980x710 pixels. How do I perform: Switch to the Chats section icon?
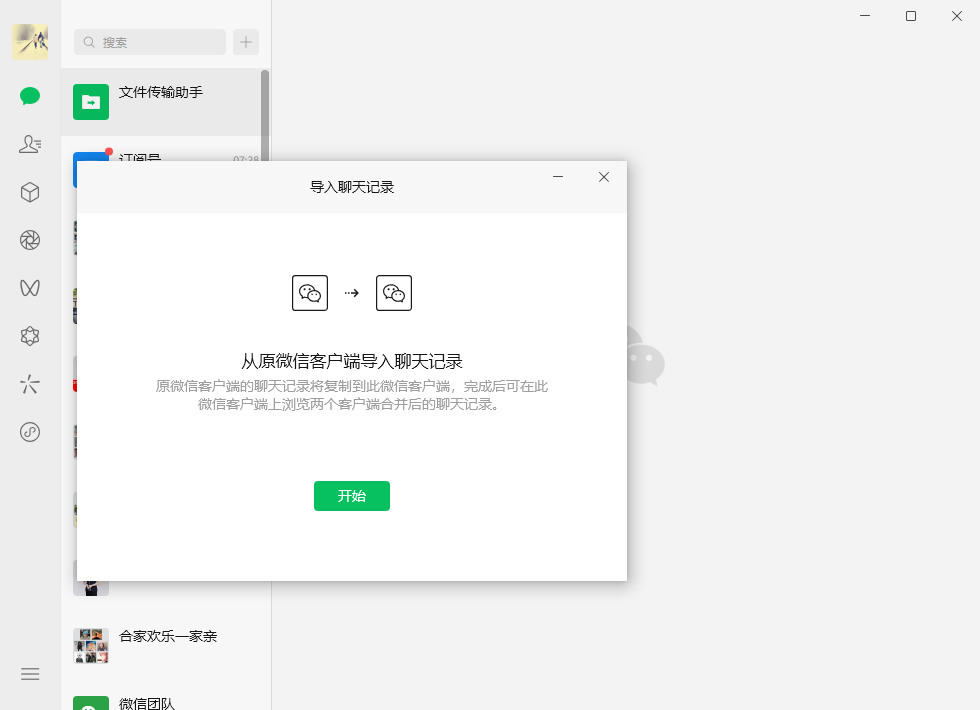(x=30, y=96)
